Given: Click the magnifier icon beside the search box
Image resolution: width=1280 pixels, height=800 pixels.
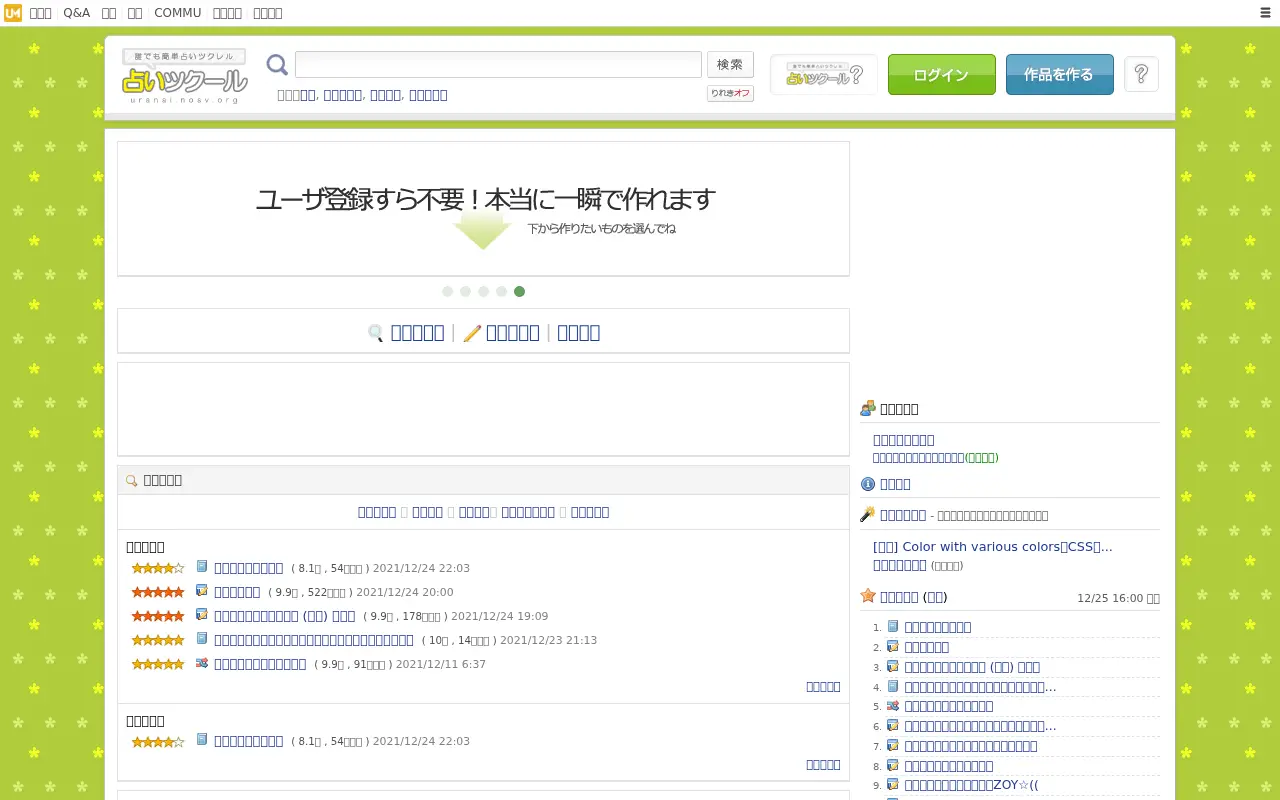Looking at the screenshot, I should (277, 65).
